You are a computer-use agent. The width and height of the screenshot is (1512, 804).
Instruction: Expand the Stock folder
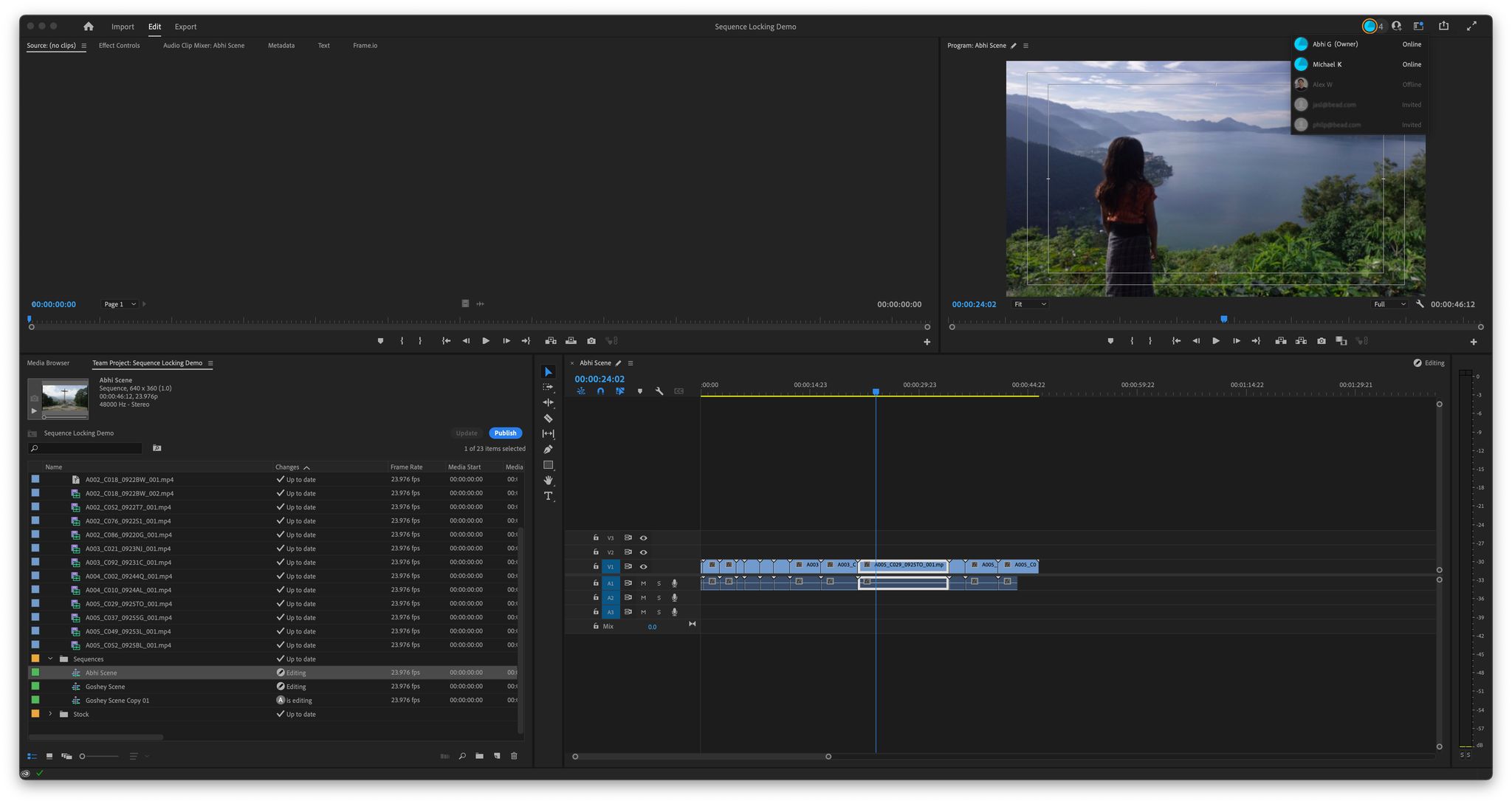click(50, 714)
